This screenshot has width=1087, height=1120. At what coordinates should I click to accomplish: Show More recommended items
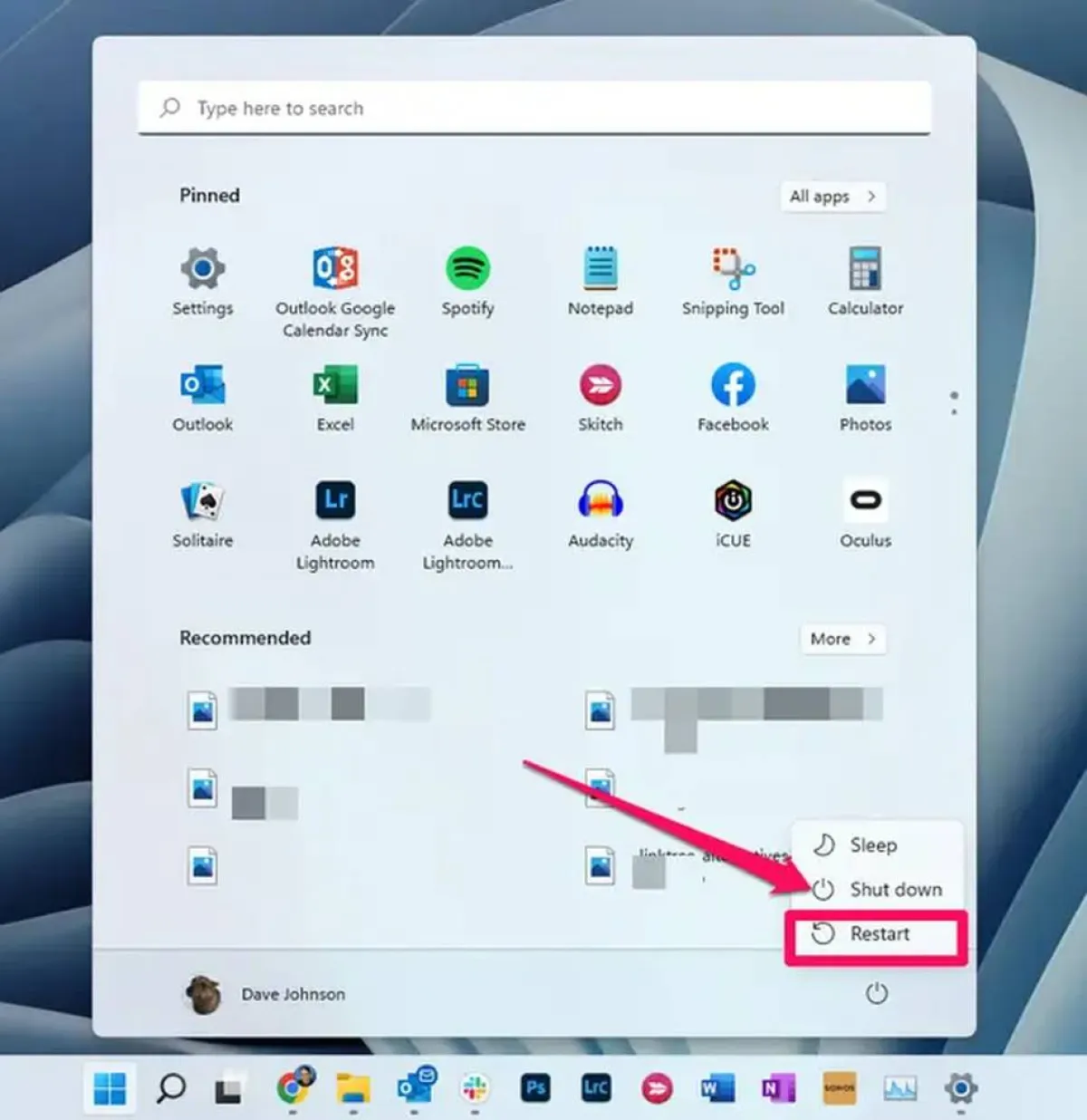click(x=842, y=639)
